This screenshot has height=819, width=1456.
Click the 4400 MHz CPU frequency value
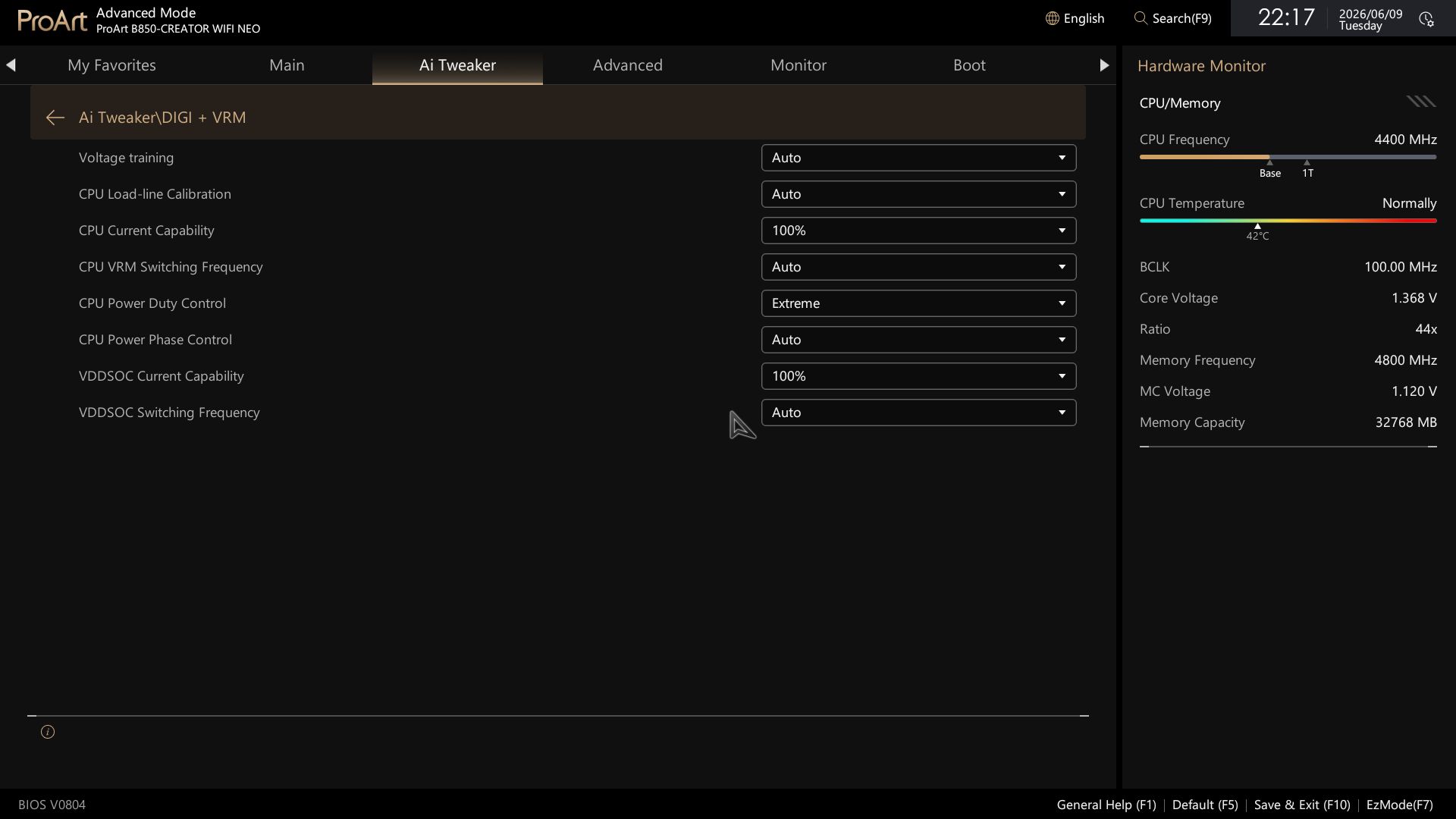point(1405,140)
